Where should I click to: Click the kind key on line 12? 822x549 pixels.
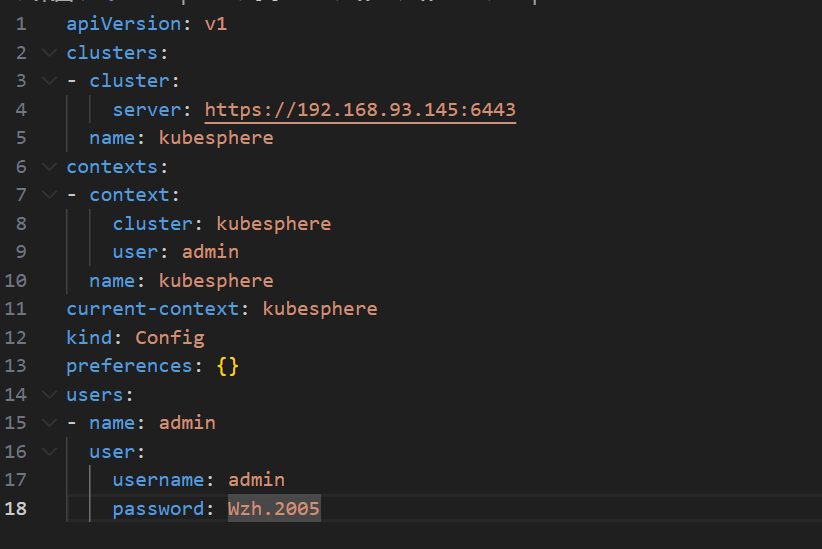pos(89,337)
